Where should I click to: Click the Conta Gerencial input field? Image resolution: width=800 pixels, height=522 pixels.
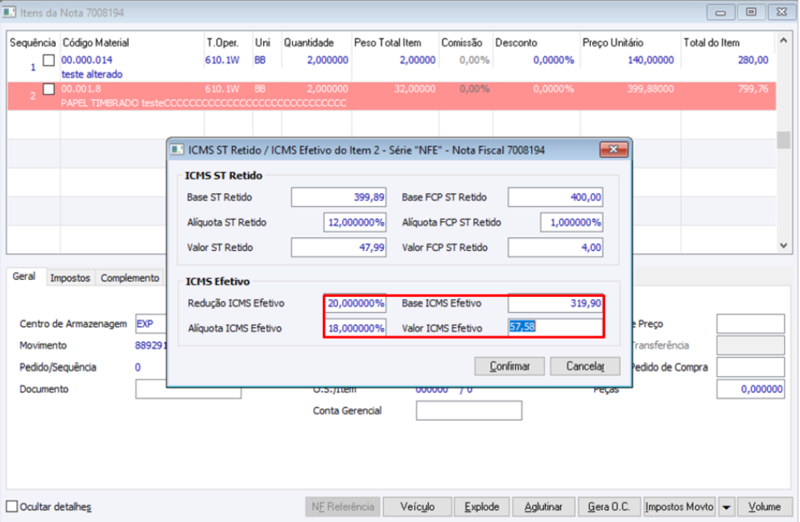(469, 411)
